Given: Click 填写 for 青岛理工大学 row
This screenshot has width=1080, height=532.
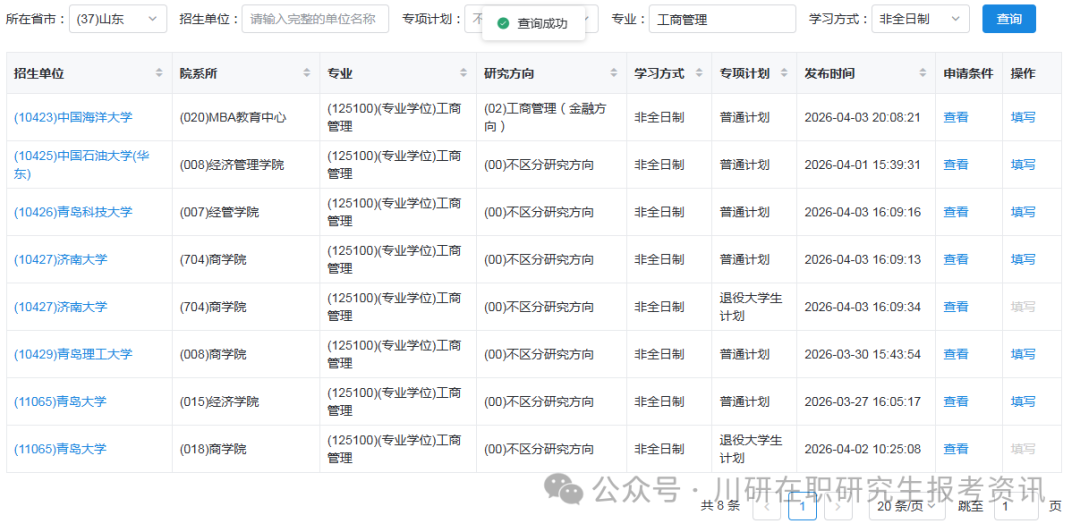Looking at the screenshot, I should pyautogui.click(x=1023, y=354).
